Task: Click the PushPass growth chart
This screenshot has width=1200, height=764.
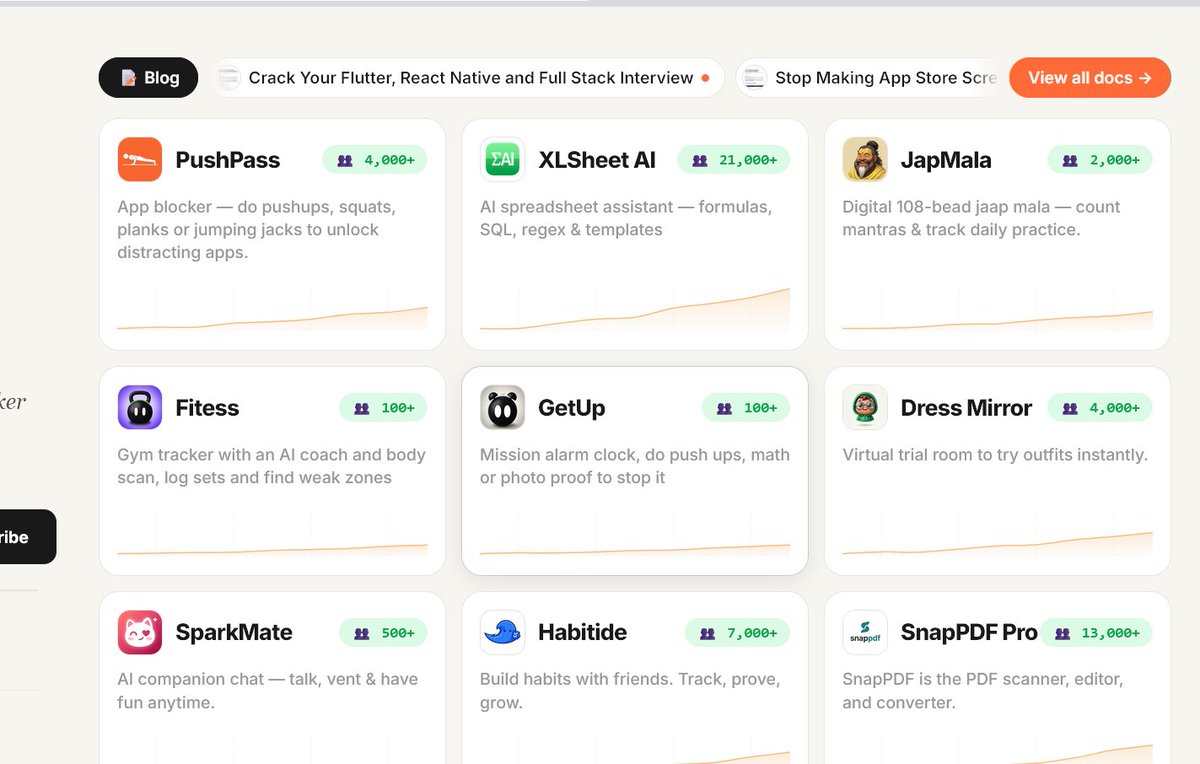Action: tap(272, 312)
